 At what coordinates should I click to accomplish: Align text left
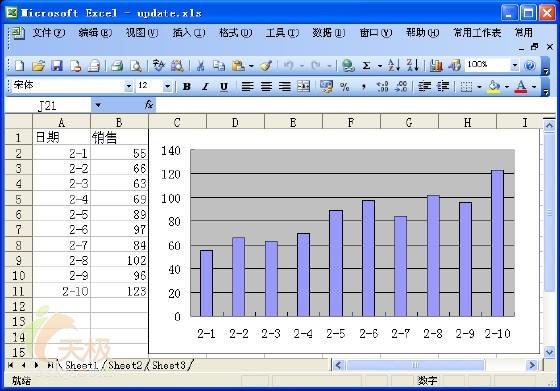pos(247,86)
